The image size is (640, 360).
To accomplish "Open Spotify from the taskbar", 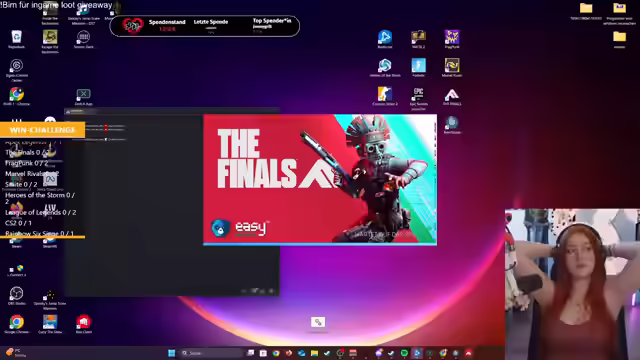I will click(404, 353).
